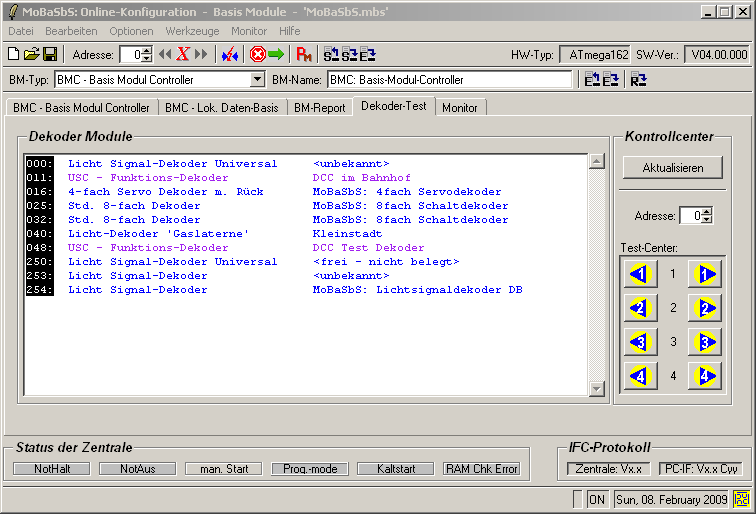Expand the BM-Typ dropdown
Viewport: 756px width, 514px height.
coord(257,80)
